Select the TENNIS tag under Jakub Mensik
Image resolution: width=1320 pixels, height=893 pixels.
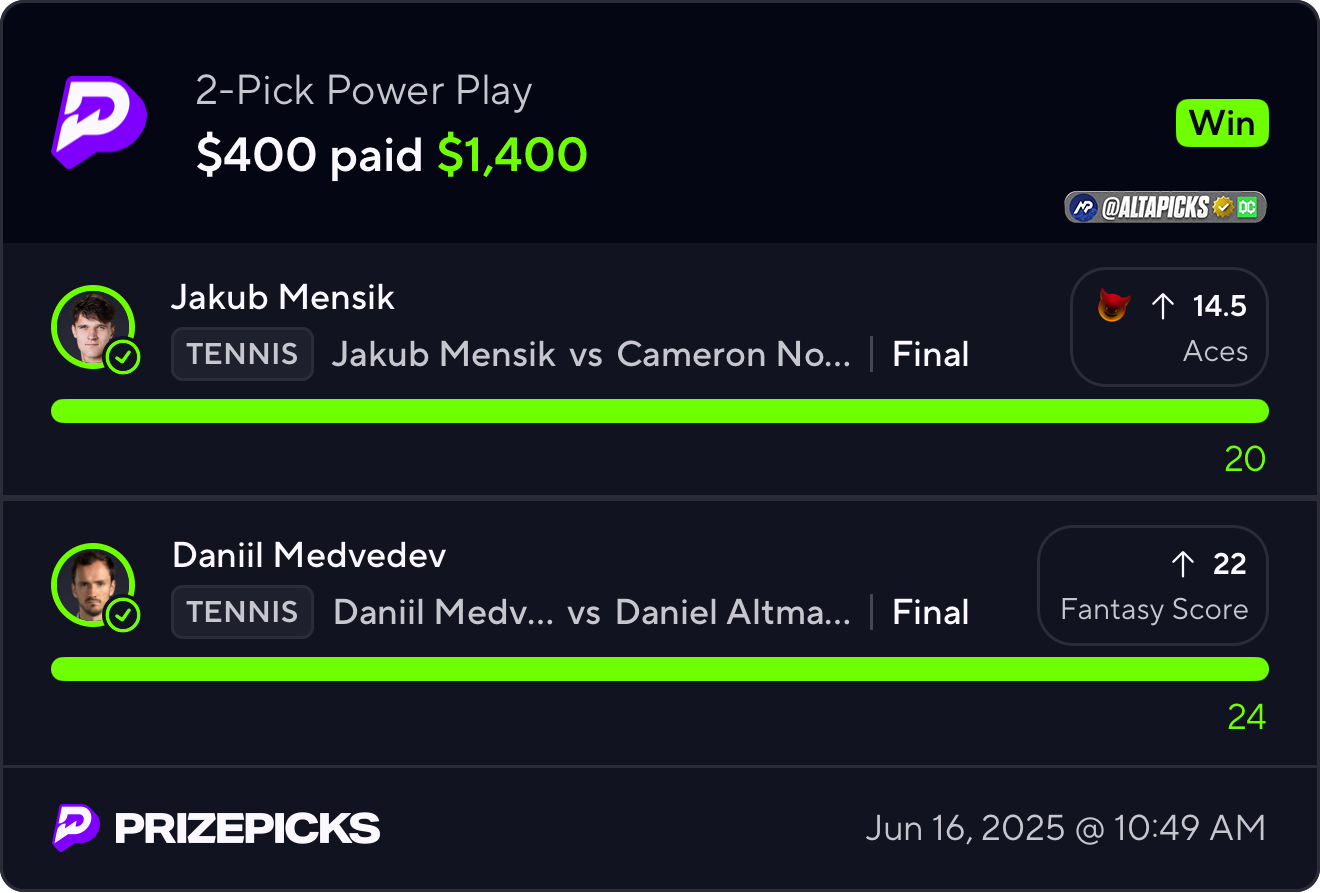[242, 354]
